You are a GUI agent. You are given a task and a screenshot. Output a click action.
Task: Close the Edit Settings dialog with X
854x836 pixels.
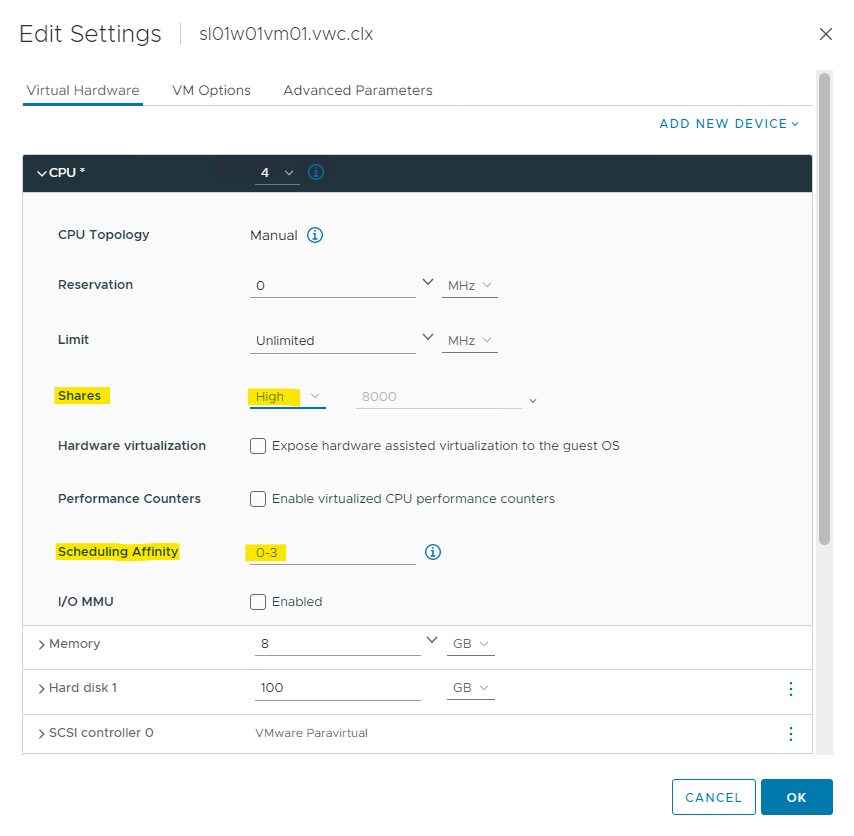(x=826, y=34)
